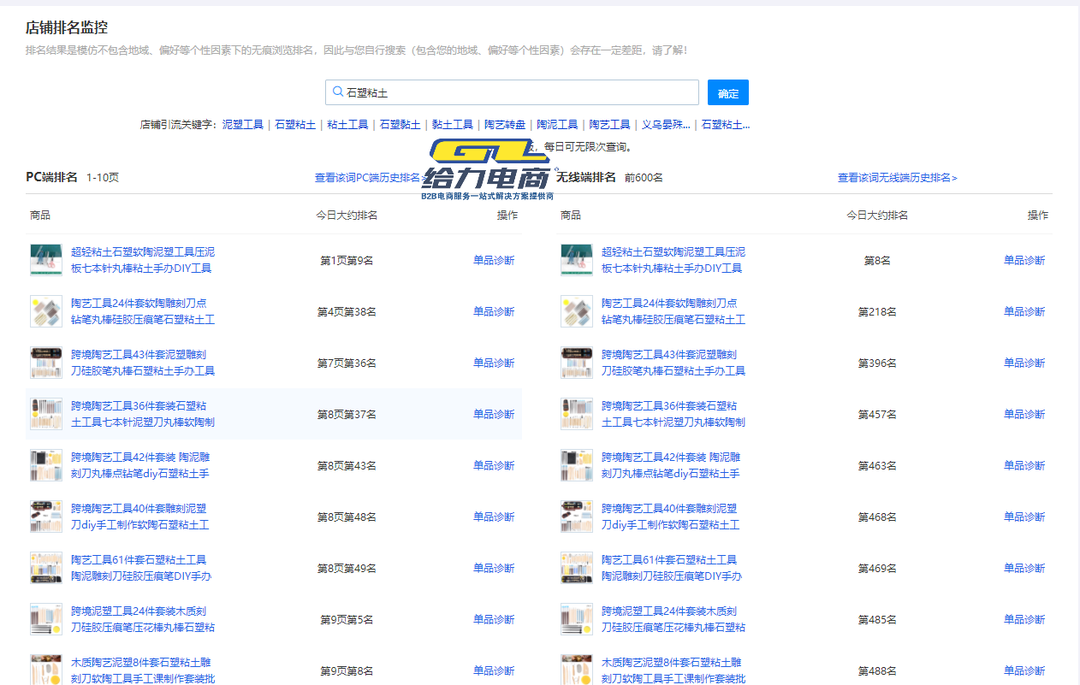Open 查看该词PC端历史排名 link
Viewport: 1080px width, 685px height.
[367, 178]
